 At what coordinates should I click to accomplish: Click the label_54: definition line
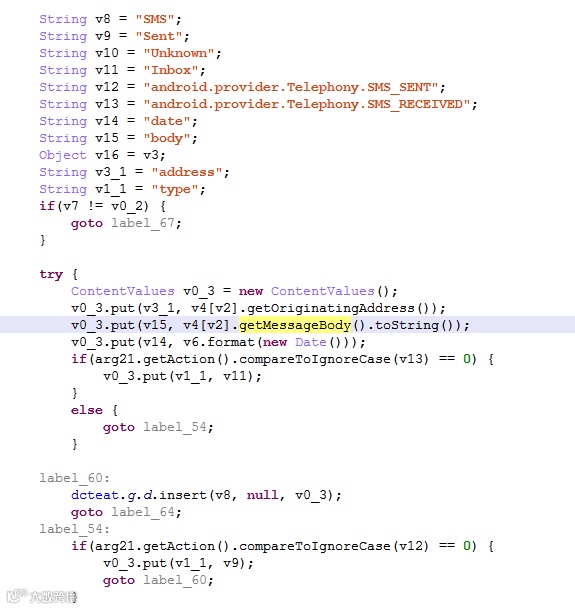75,529
